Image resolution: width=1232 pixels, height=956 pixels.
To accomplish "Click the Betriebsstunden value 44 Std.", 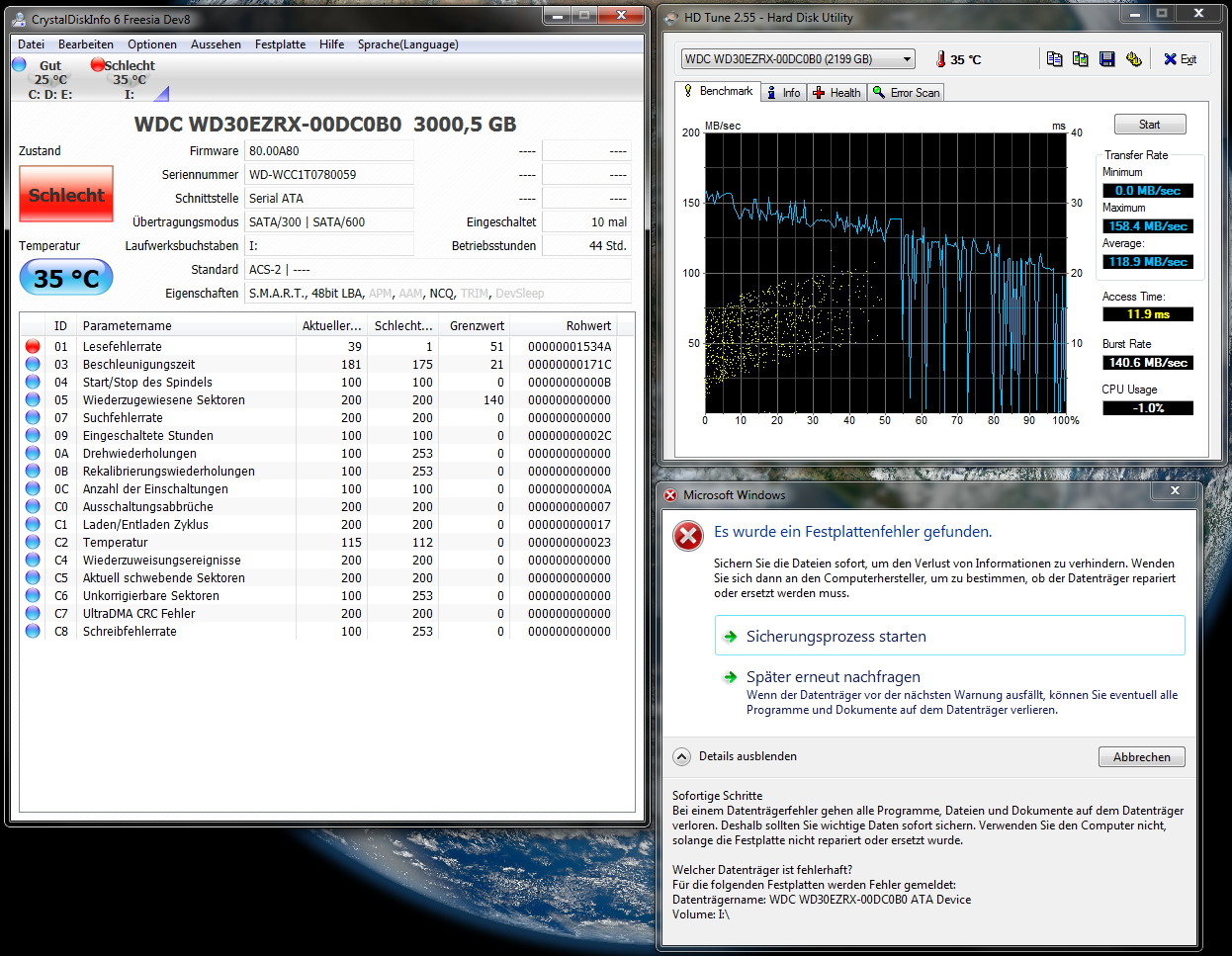I will (x=586, y=246).
